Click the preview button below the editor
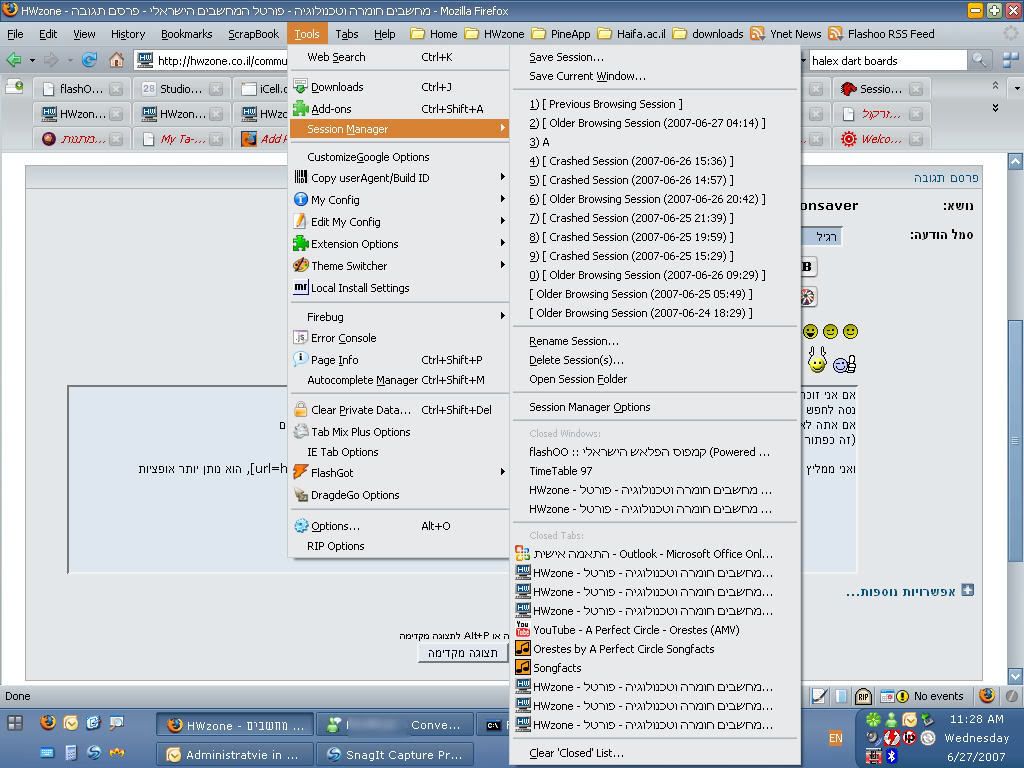 click(x=462, y=652)
